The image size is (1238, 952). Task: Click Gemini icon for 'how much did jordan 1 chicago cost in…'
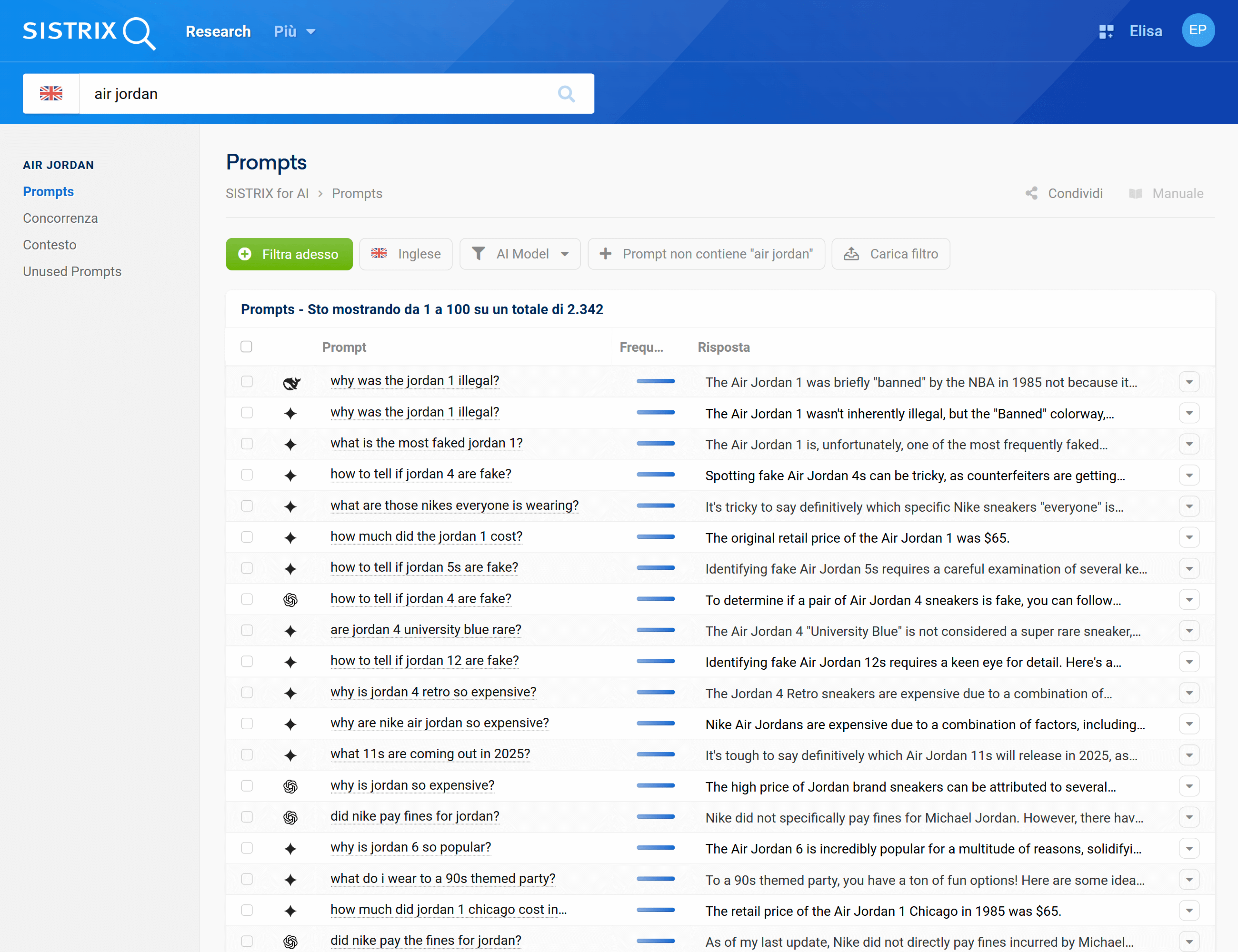(x=290, y=911)
